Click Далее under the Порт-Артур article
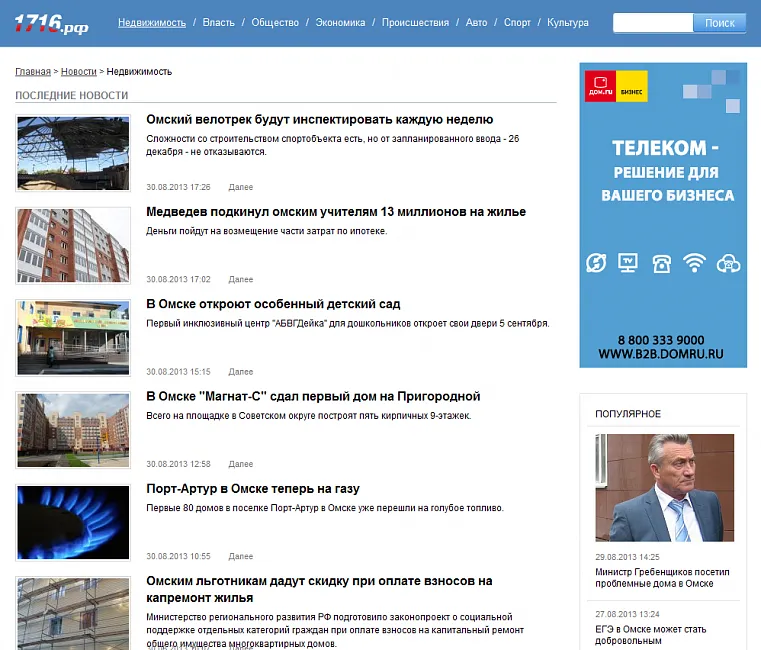Viewport: 761px width, 650px height. coord(241,556)
